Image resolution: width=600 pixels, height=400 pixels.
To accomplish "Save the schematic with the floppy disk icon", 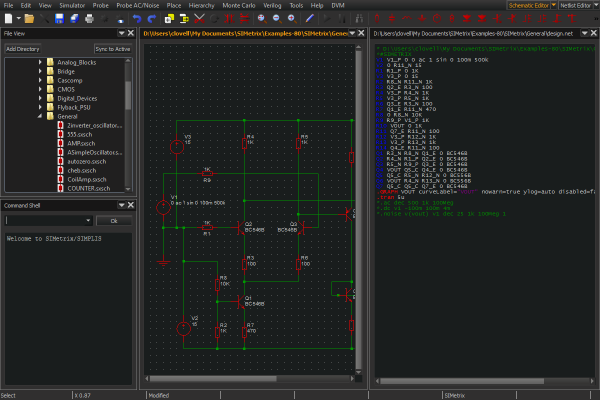I will point(59,18).
